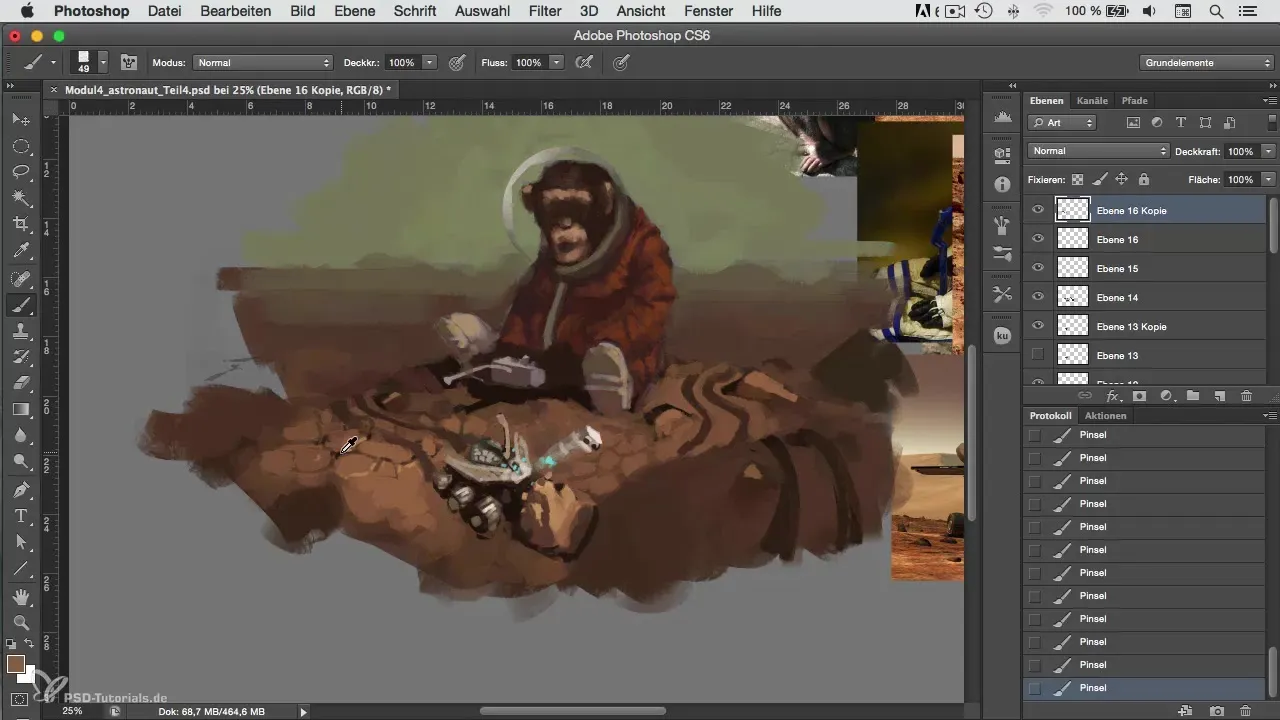
Task: Create a new layer group icon
Action: (1192, 396)
